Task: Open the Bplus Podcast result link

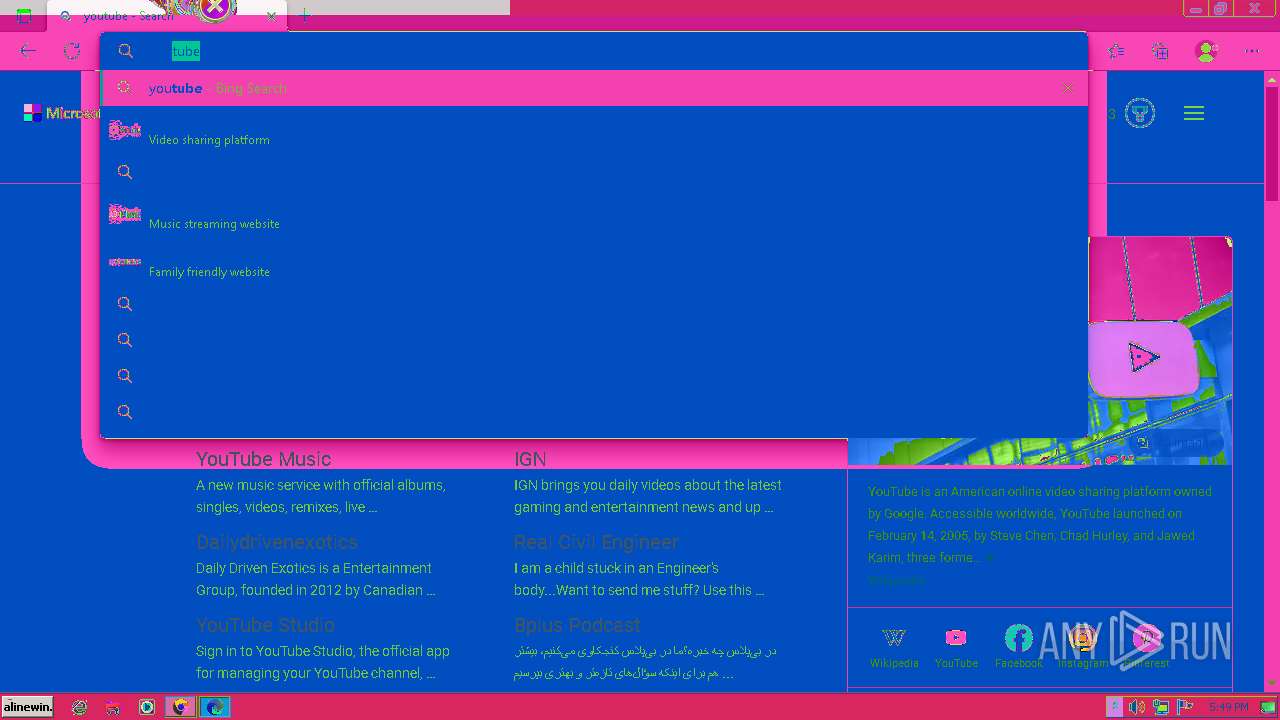Action: (577, 625)
